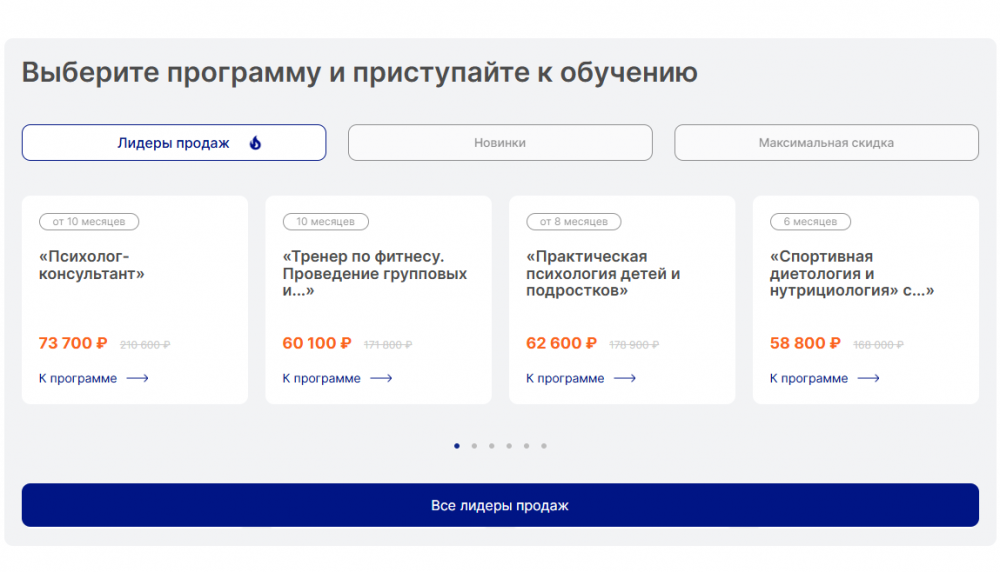Select the Лидеры продаж tab

[x=174, y=143]
